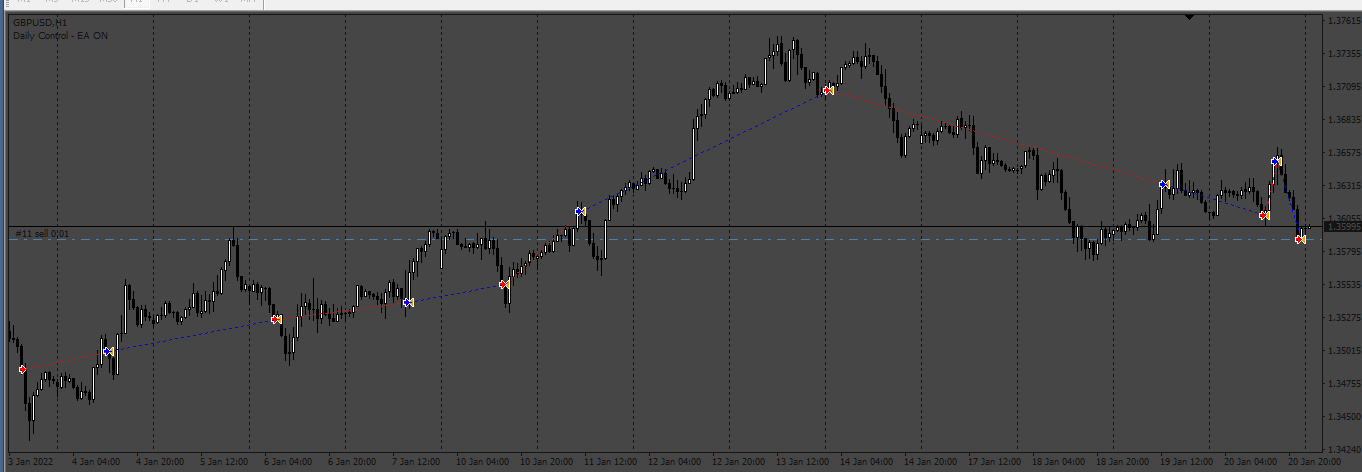Select the red sell arrow at chart start near 1.34755
The image size is (1362, 472).
[22, 369]
